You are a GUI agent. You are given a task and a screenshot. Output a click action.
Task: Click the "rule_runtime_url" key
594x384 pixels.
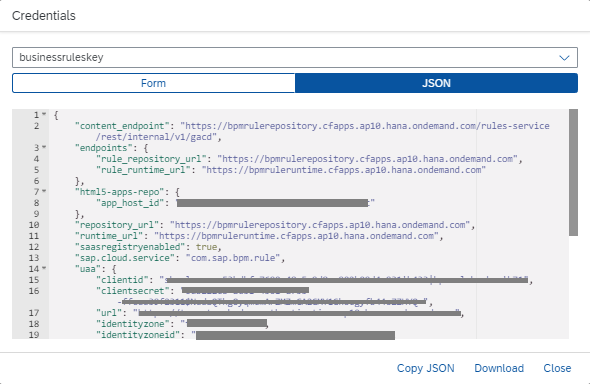pyautogui.click(x=143, y=170)
